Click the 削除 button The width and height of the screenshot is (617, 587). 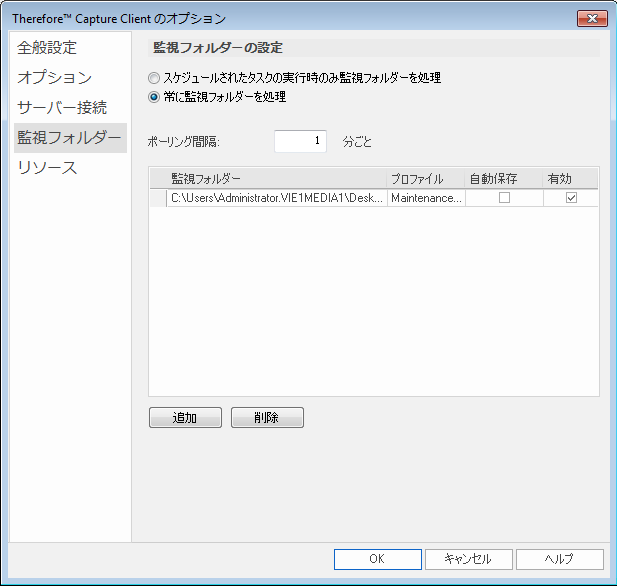point(267,417)
